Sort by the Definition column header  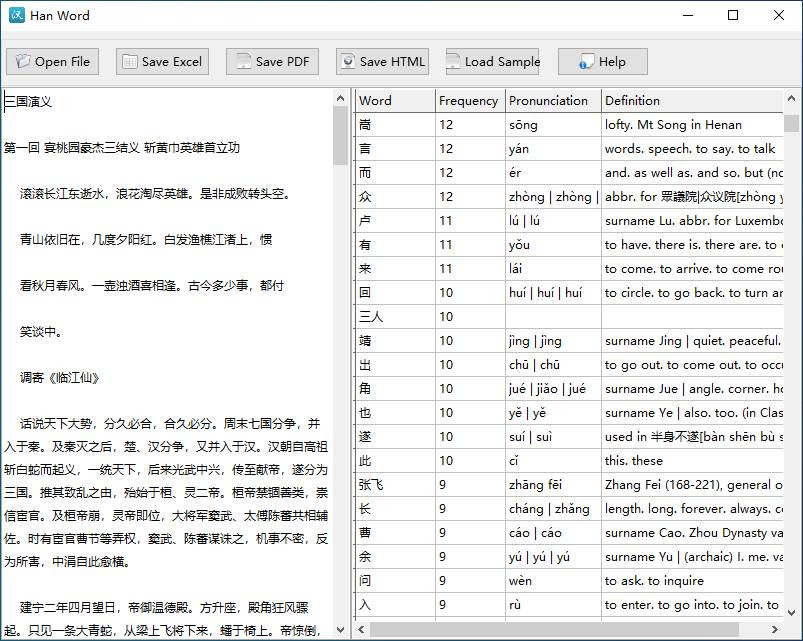[x=692, y=100]
